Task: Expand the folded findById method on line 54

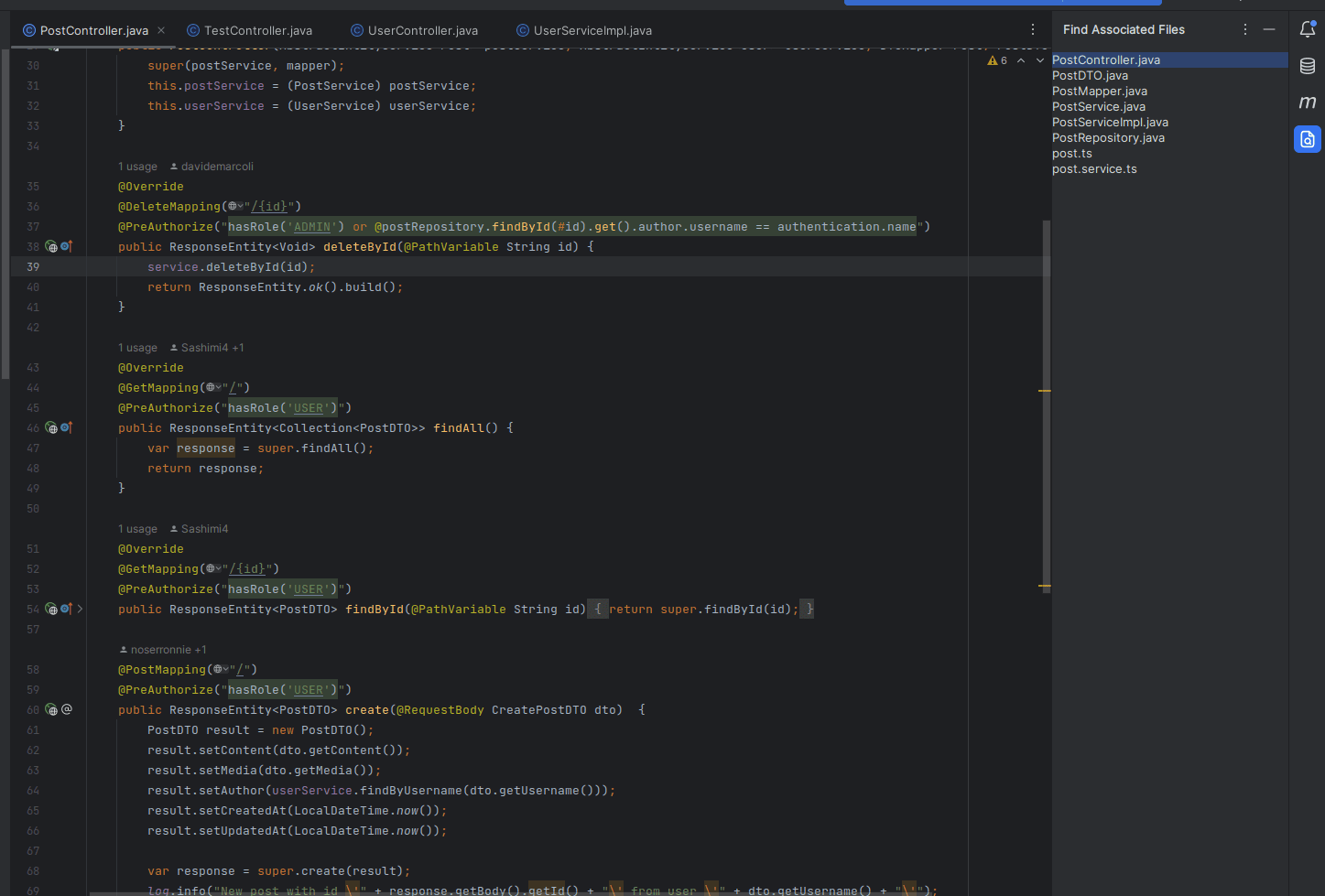Action: 81,610
